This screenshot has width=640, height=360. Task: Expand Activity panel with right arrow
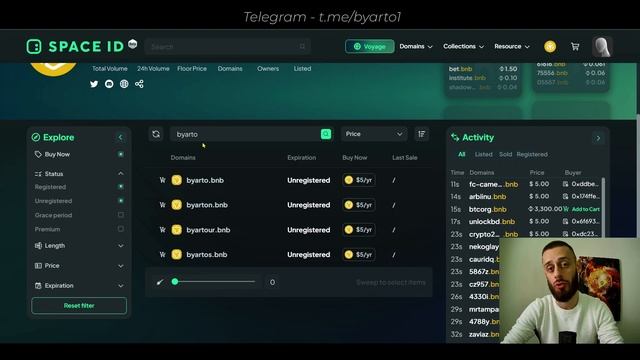tap(598, 138)
